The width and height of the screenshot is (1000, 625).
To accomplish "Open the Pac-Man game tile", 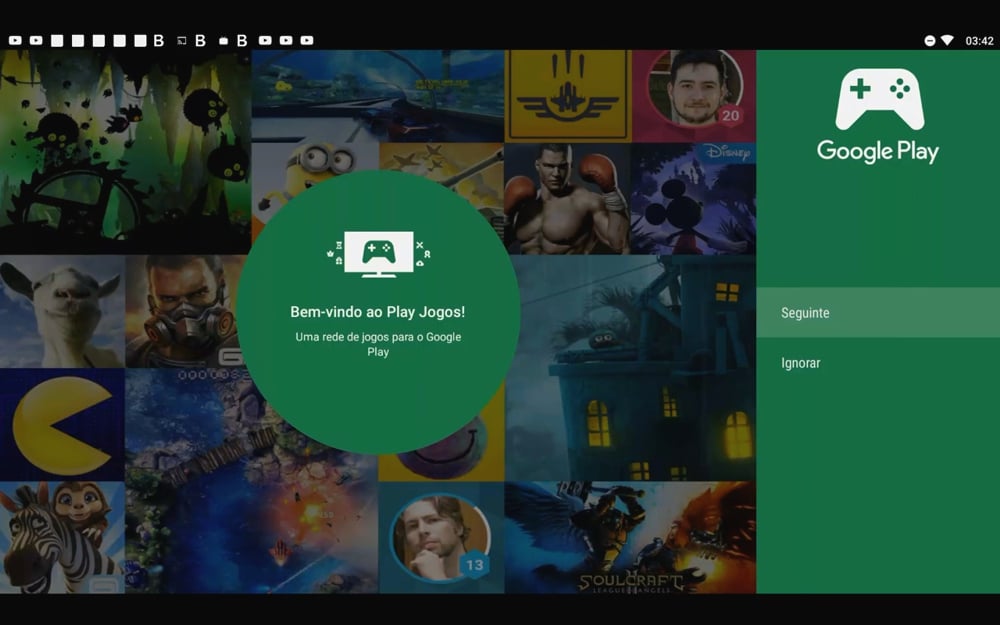I will click(x=62, y=424).
